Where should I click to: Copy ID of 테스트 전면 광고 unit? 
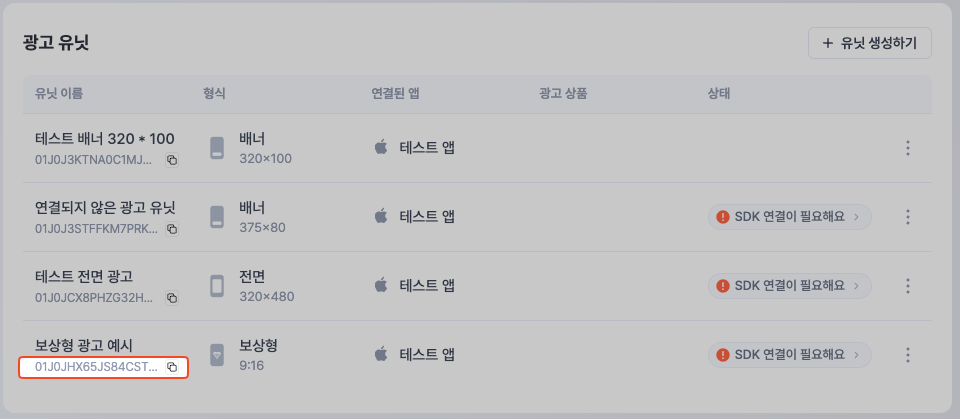172,298
